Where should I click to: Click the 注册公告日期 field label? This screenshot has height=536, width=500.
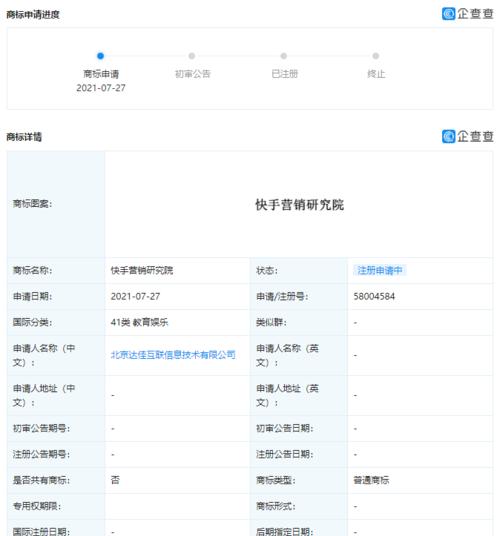coord(285,454)
